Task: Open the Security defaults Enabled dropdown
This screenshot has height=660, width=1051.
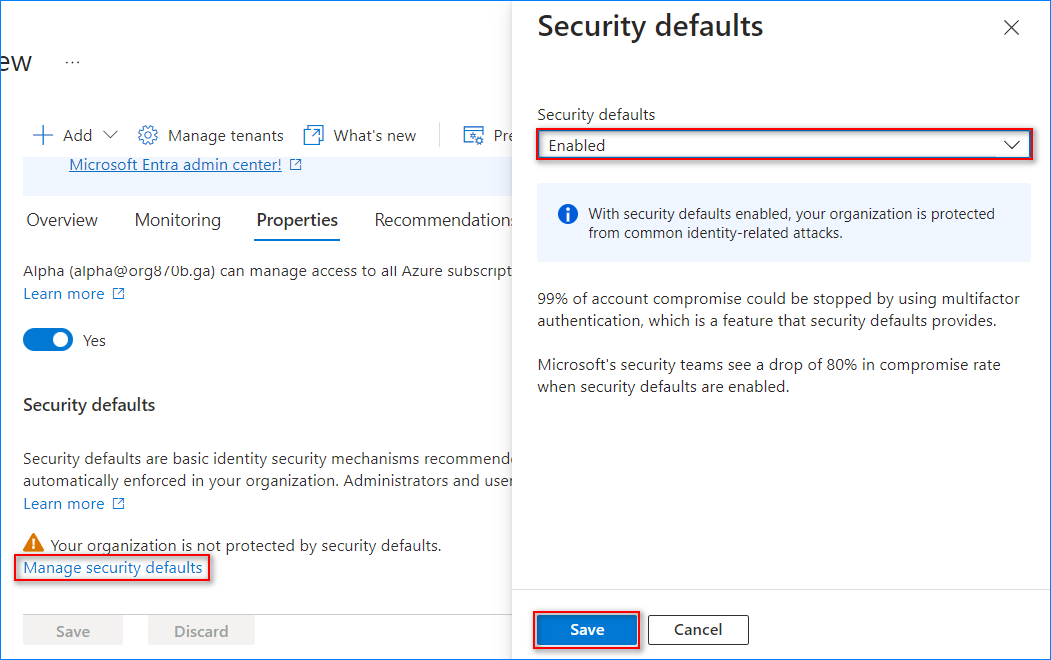Action: [784, 145]
